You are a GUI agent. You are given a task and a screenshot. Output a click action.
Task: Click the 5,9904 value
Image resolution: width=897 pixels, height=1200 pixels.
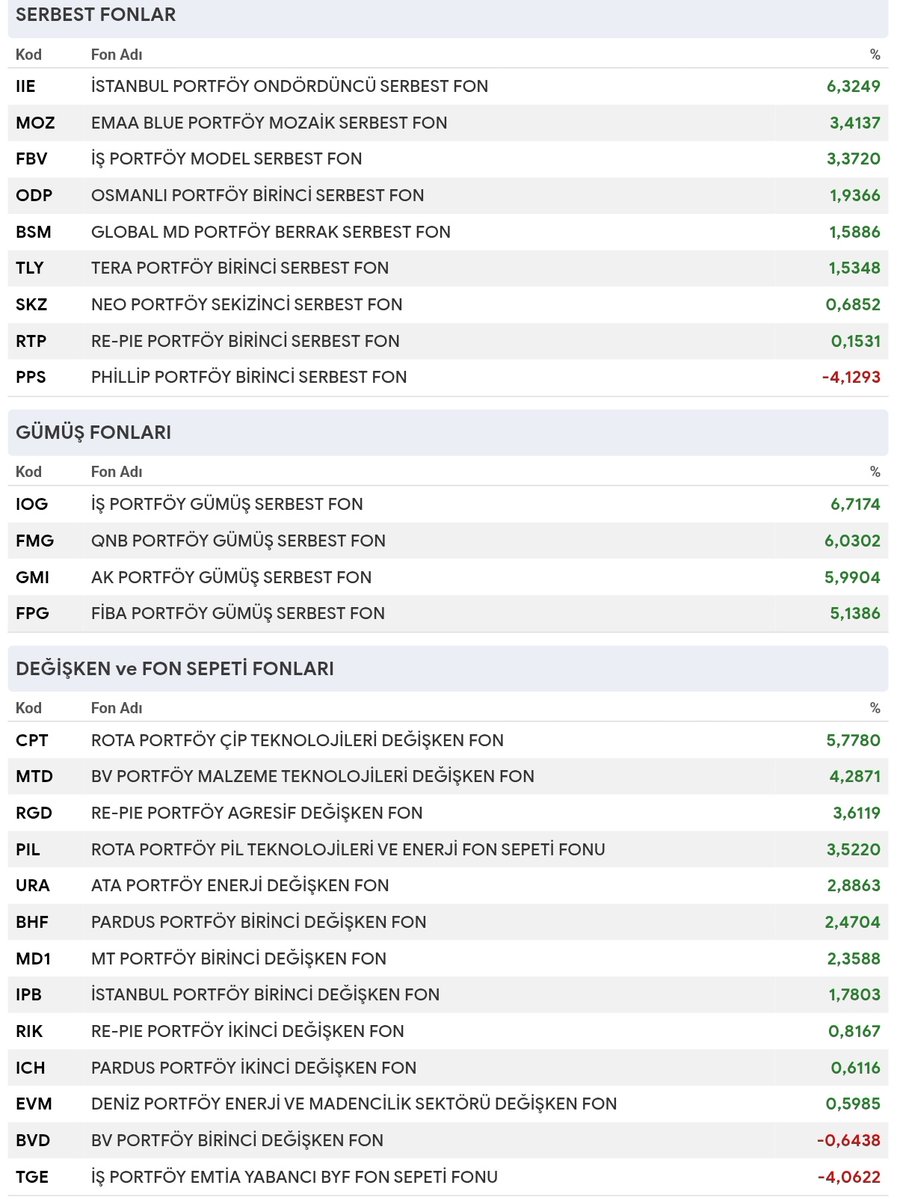854,577
